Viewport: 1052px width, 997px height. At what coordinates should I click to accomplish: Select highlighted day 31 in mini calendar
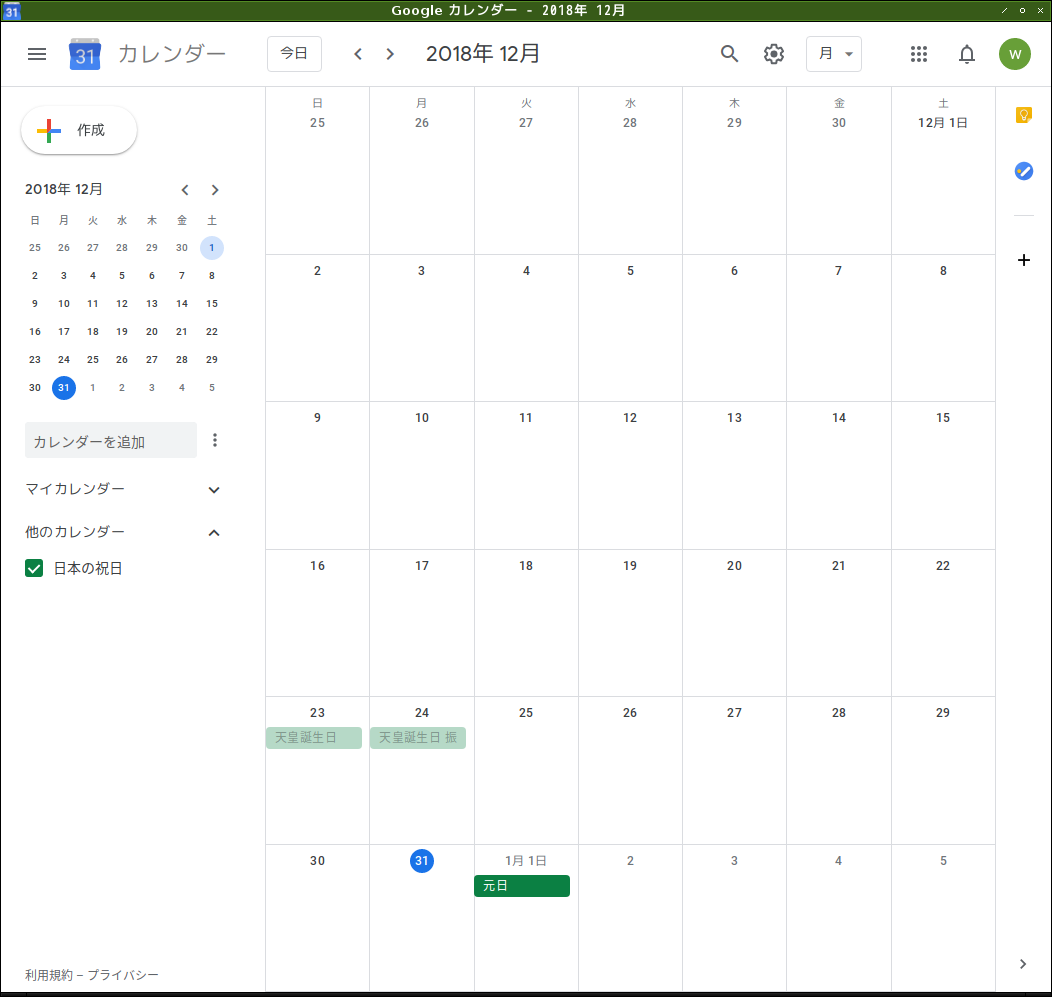point(64,388)
